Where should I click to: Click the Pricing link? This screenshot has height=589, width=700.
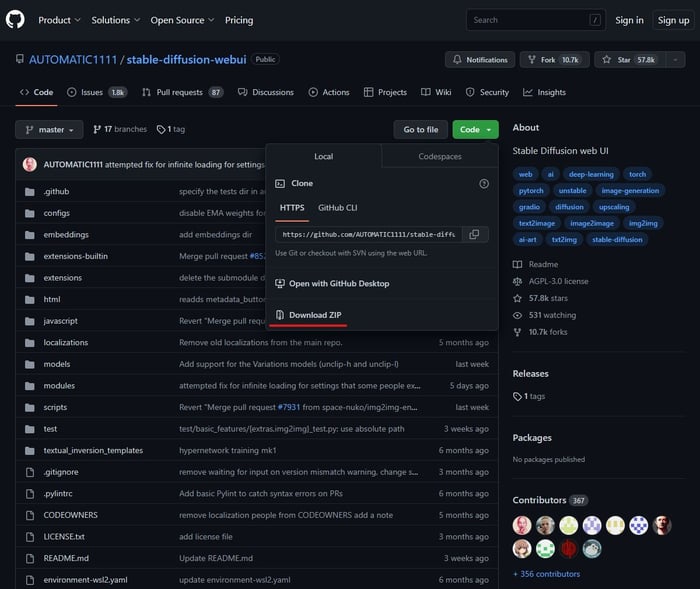[x=239, y=20]
